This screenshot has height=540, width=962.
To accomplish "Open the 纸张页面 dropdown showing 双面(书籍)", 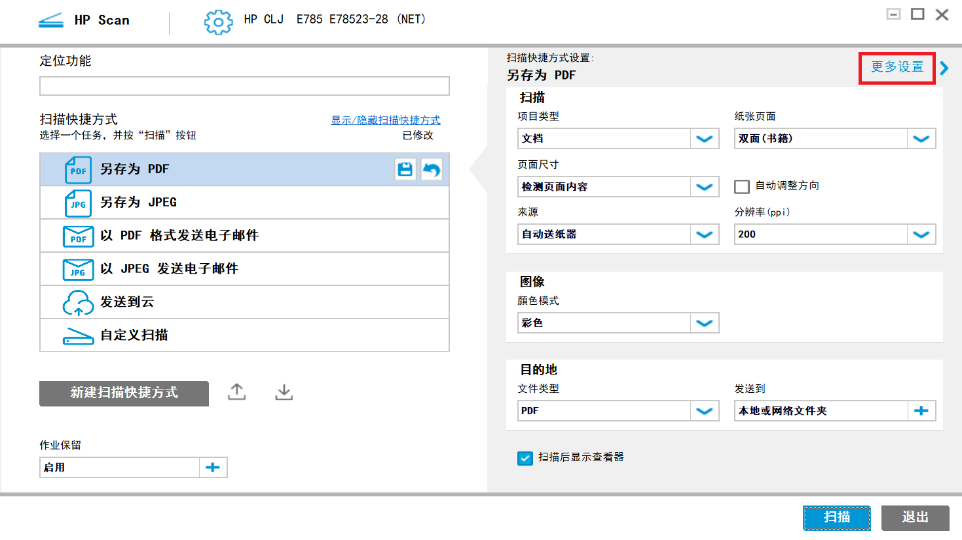I will pos(834,139).
